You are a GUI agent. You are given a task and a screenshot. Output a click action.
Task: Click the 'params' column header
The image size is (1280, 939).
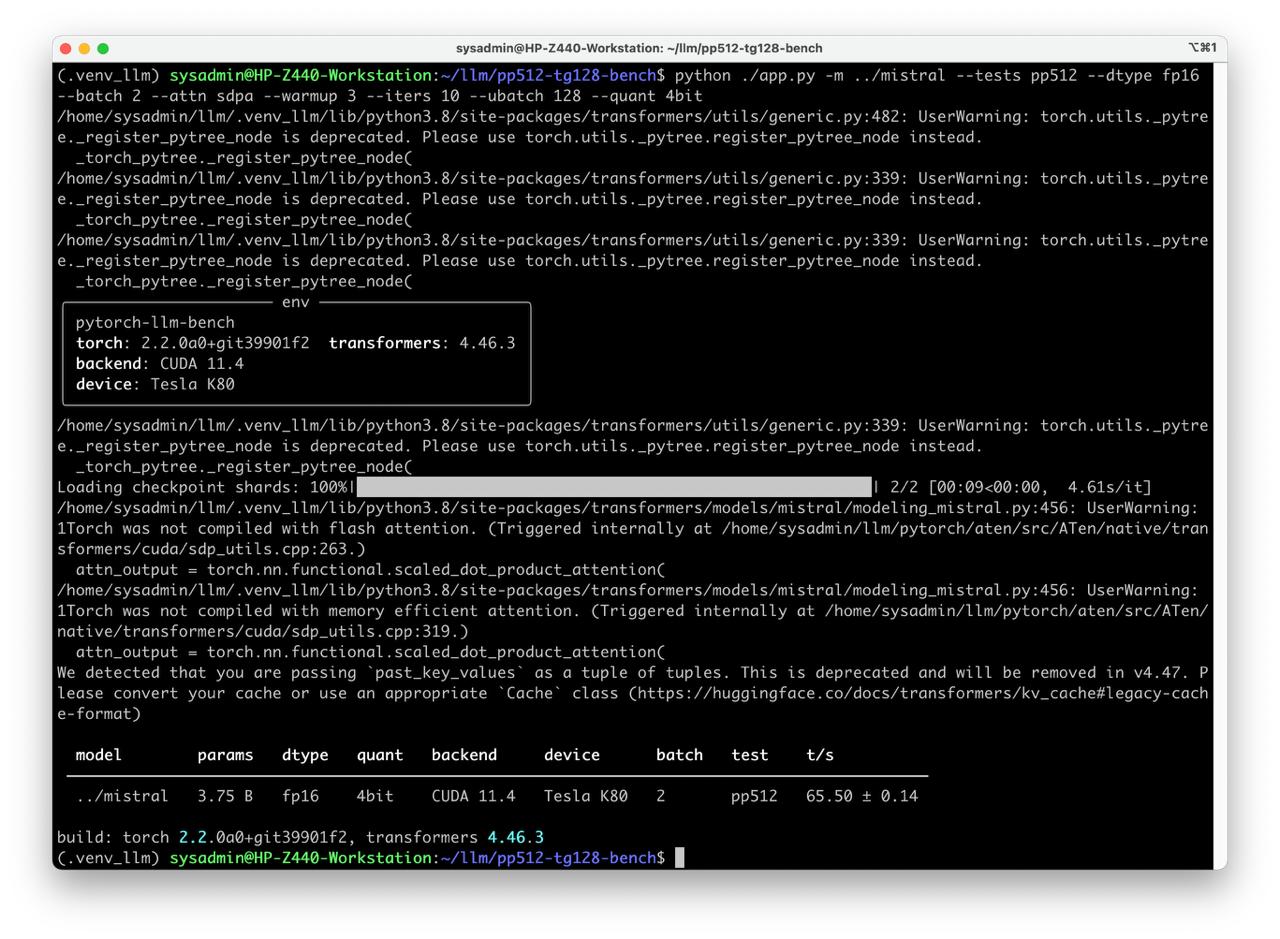225,755
